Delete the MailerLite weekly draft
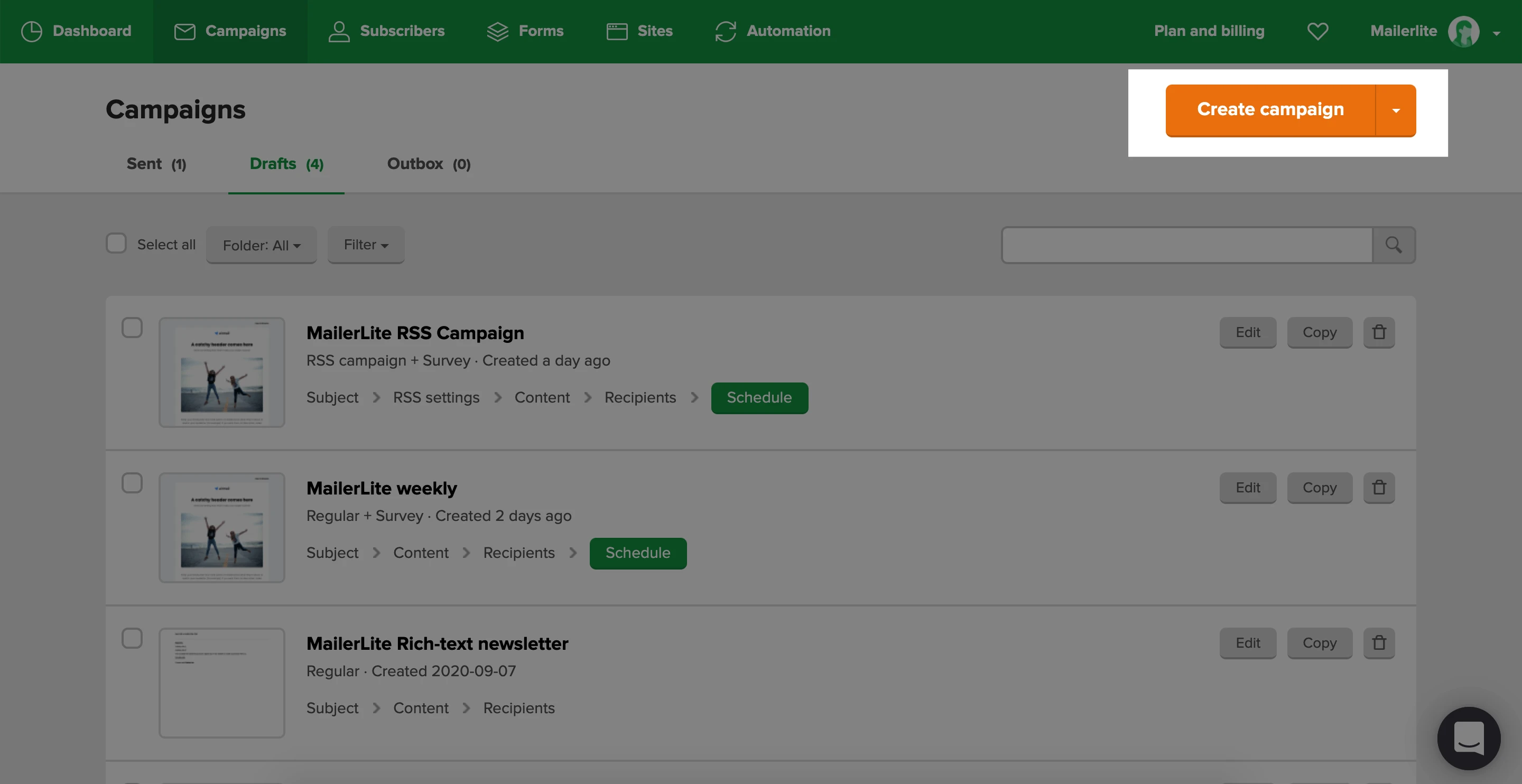The width and height of the screenshot is (1522, 784). [1378, 488]
